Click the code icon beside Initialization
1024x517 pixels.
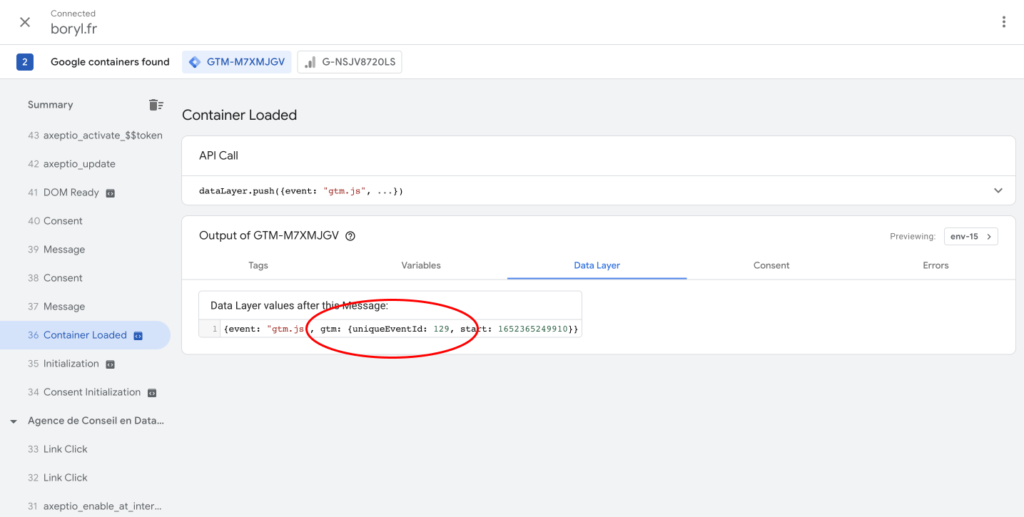point(110,364)
